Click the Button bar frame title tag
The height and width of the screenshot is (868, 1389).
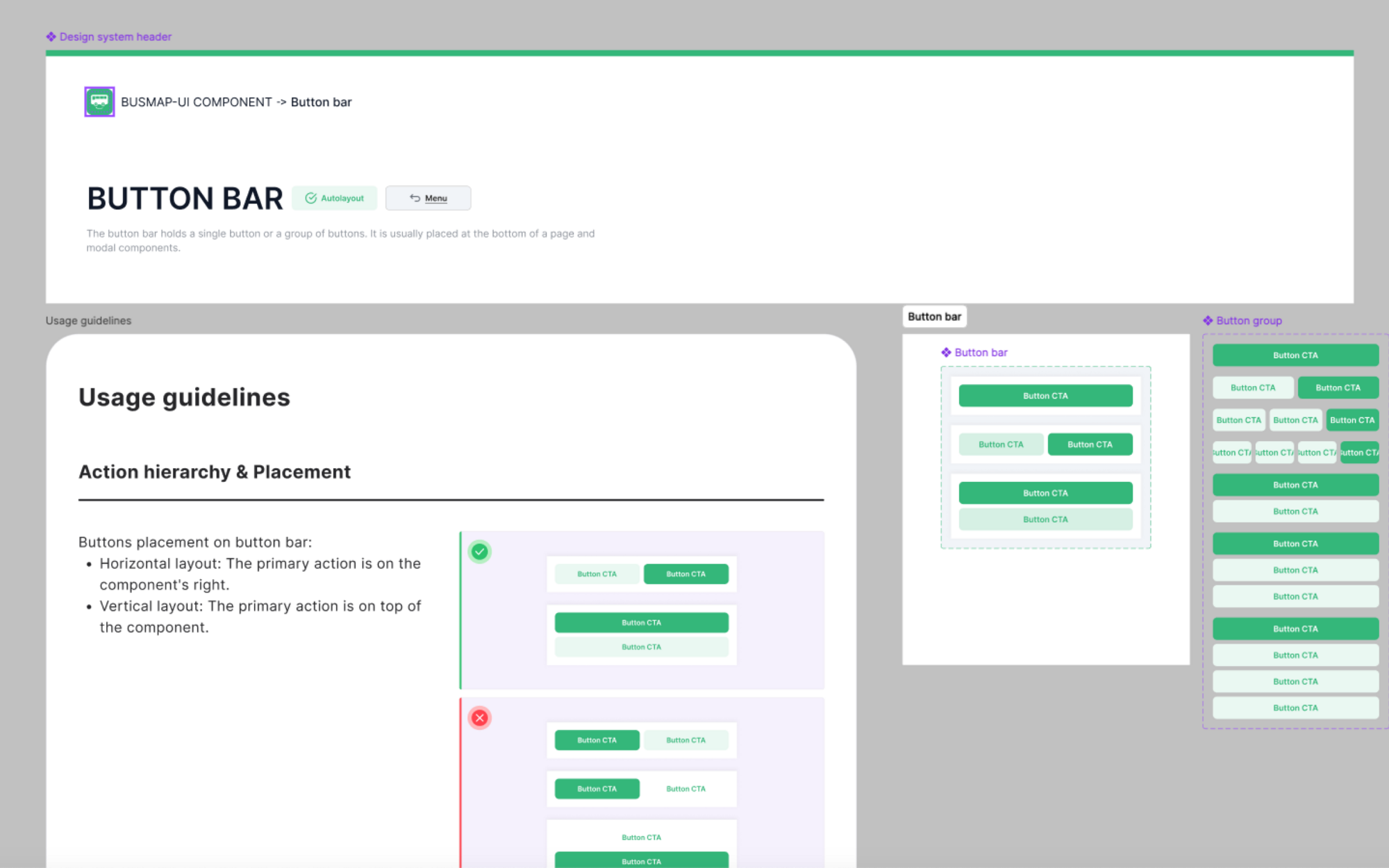click(934, 317)
